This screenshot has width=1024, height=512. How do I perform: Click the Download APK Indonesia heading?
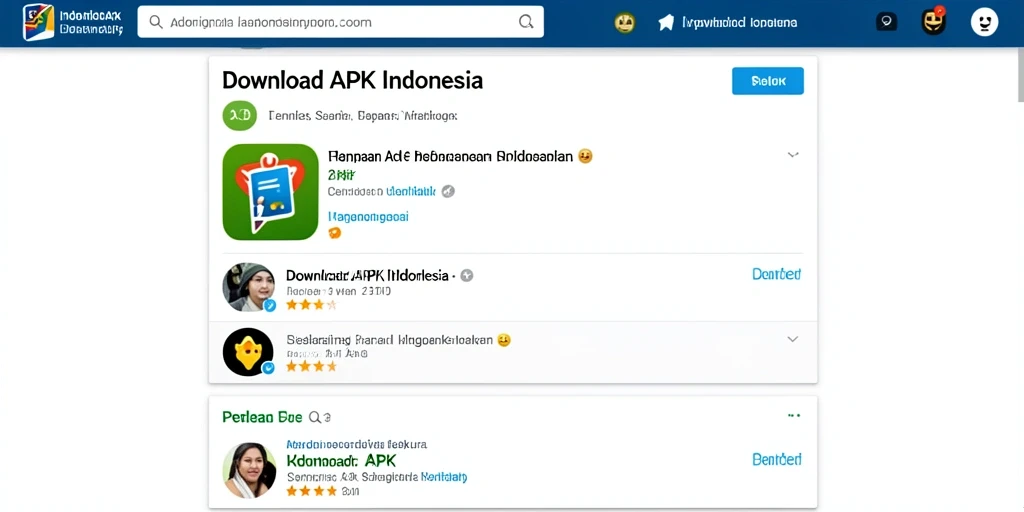point(353,80)
